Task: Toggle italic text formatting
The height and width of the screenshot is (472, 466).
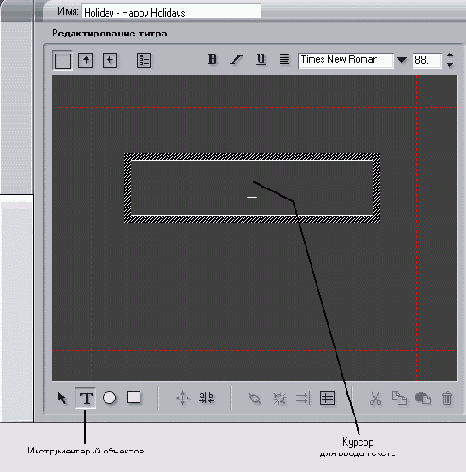Action: pyautogui.click(x=236, y=60)
